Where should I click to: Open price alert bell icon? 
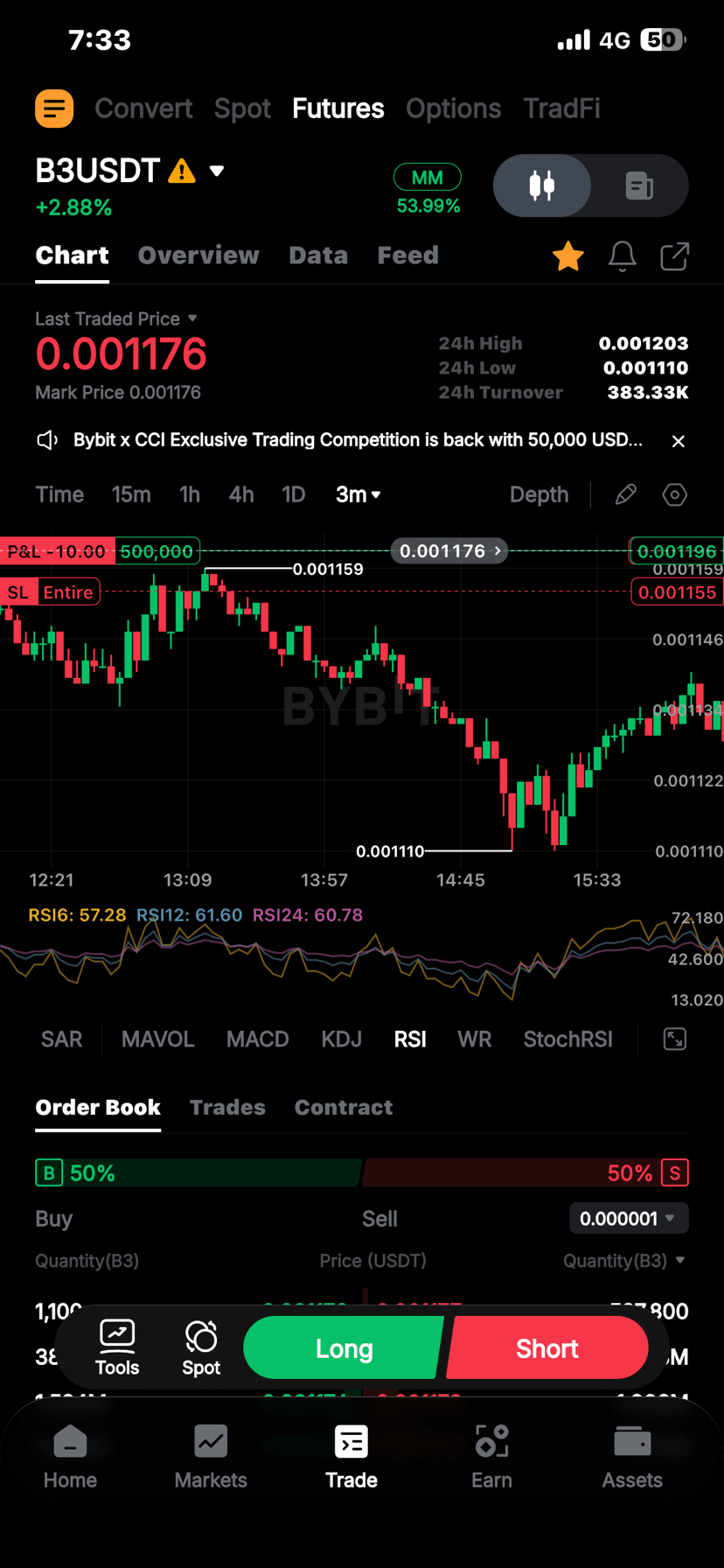pos(622,256)
